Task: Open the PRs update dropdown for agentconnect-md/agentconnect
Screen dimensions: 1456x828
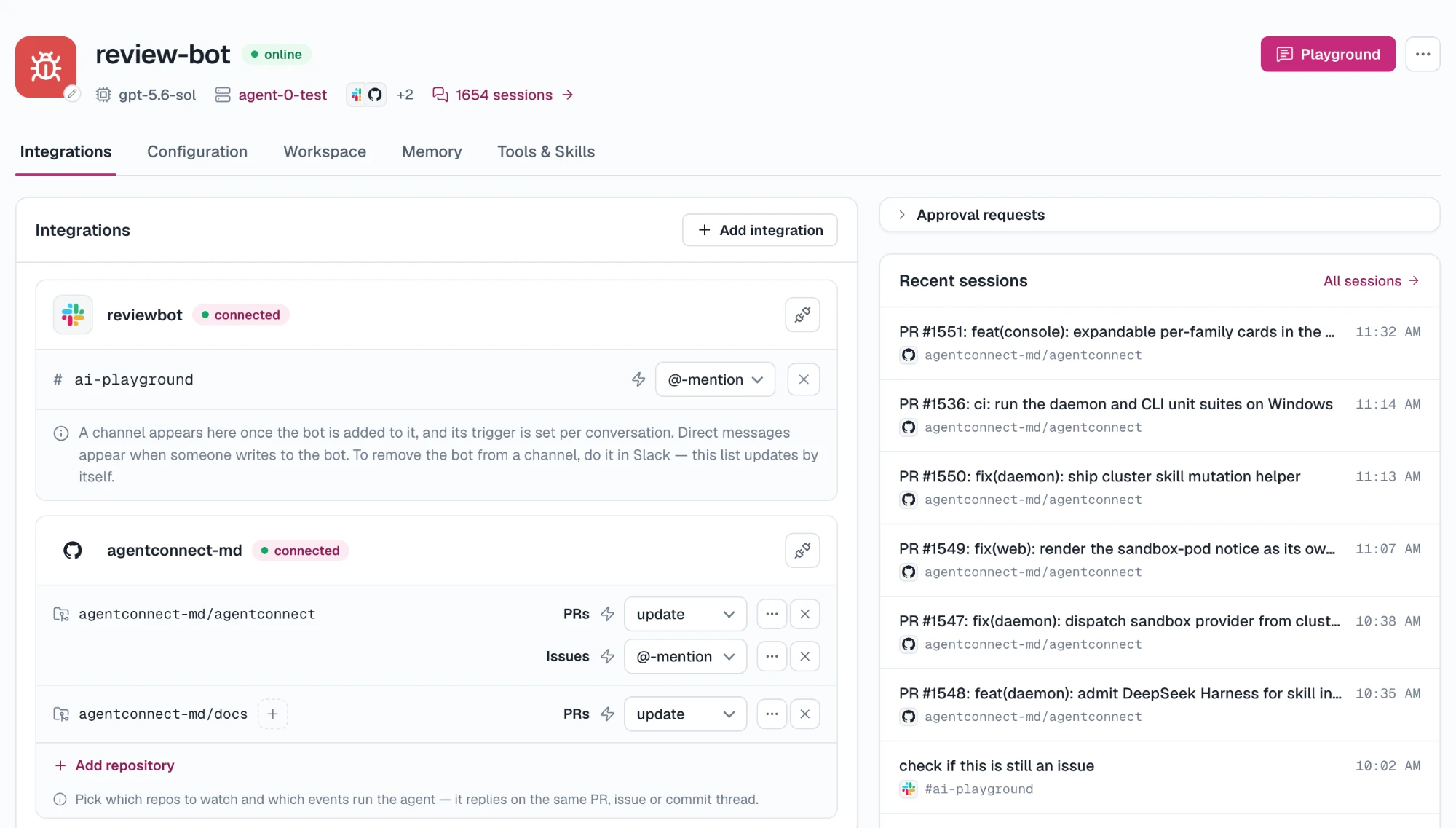Action: [685, 614]
